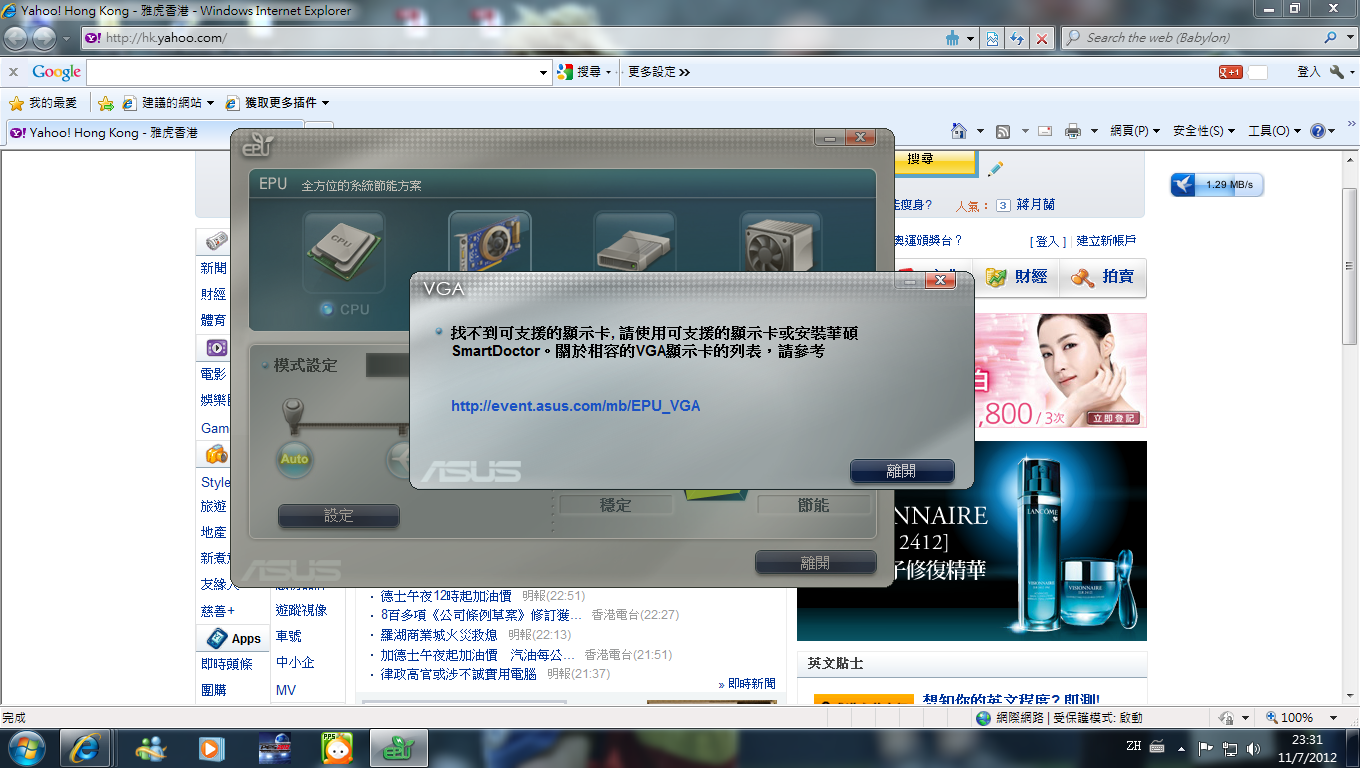Open Google toolbar search history dropdown

[x=544, y=72]
